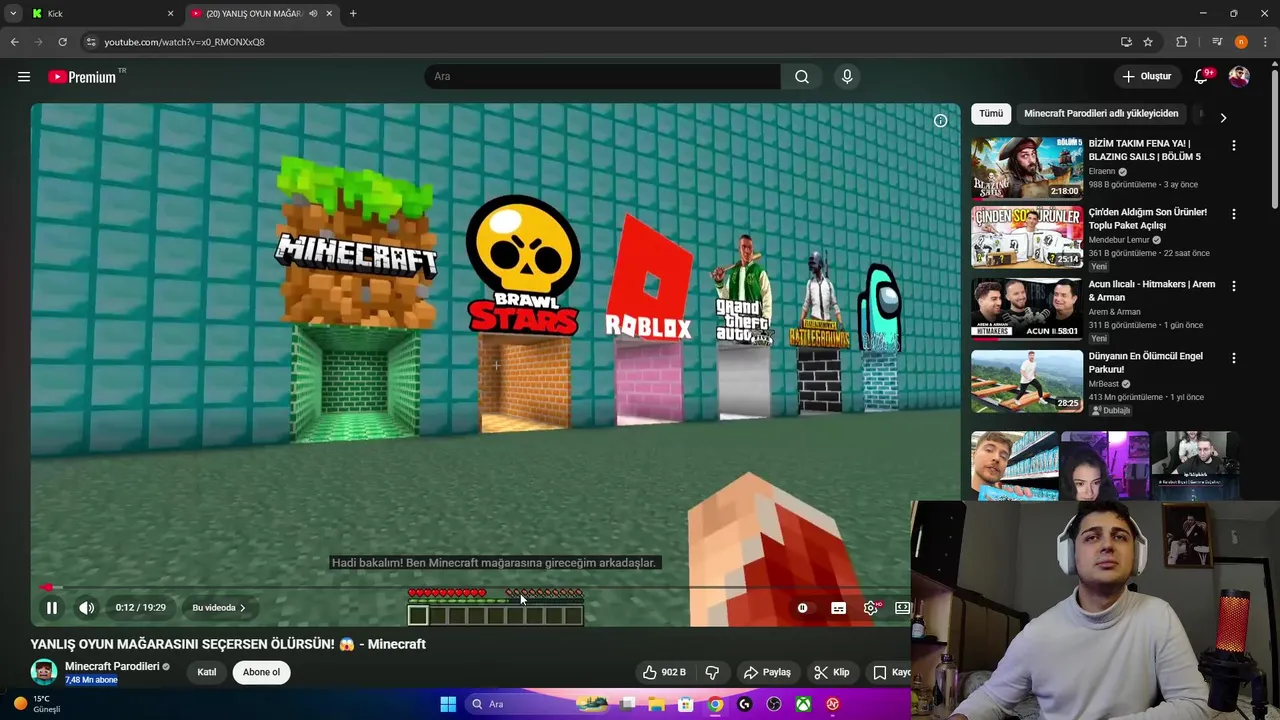Image resolution: width=1280 pixels, height=720 pixels.
Task: Open the Minecraft Parodileri channel avatar
Action: [44, 672]
